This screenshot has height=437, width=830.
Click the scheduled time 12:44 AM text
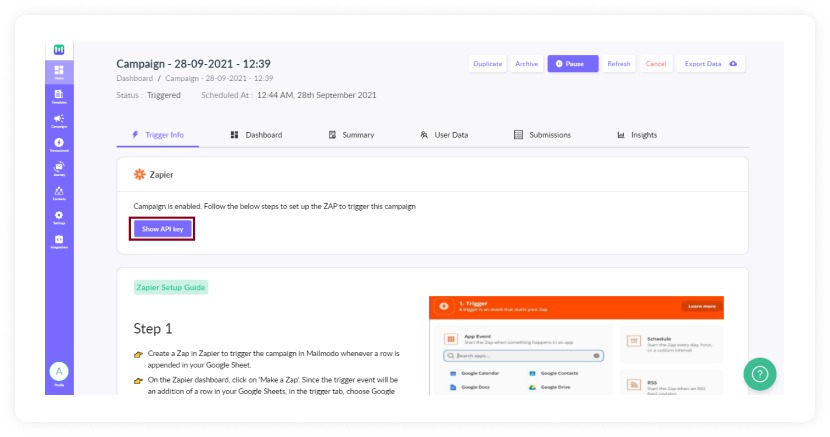click(x=317, y=95)
